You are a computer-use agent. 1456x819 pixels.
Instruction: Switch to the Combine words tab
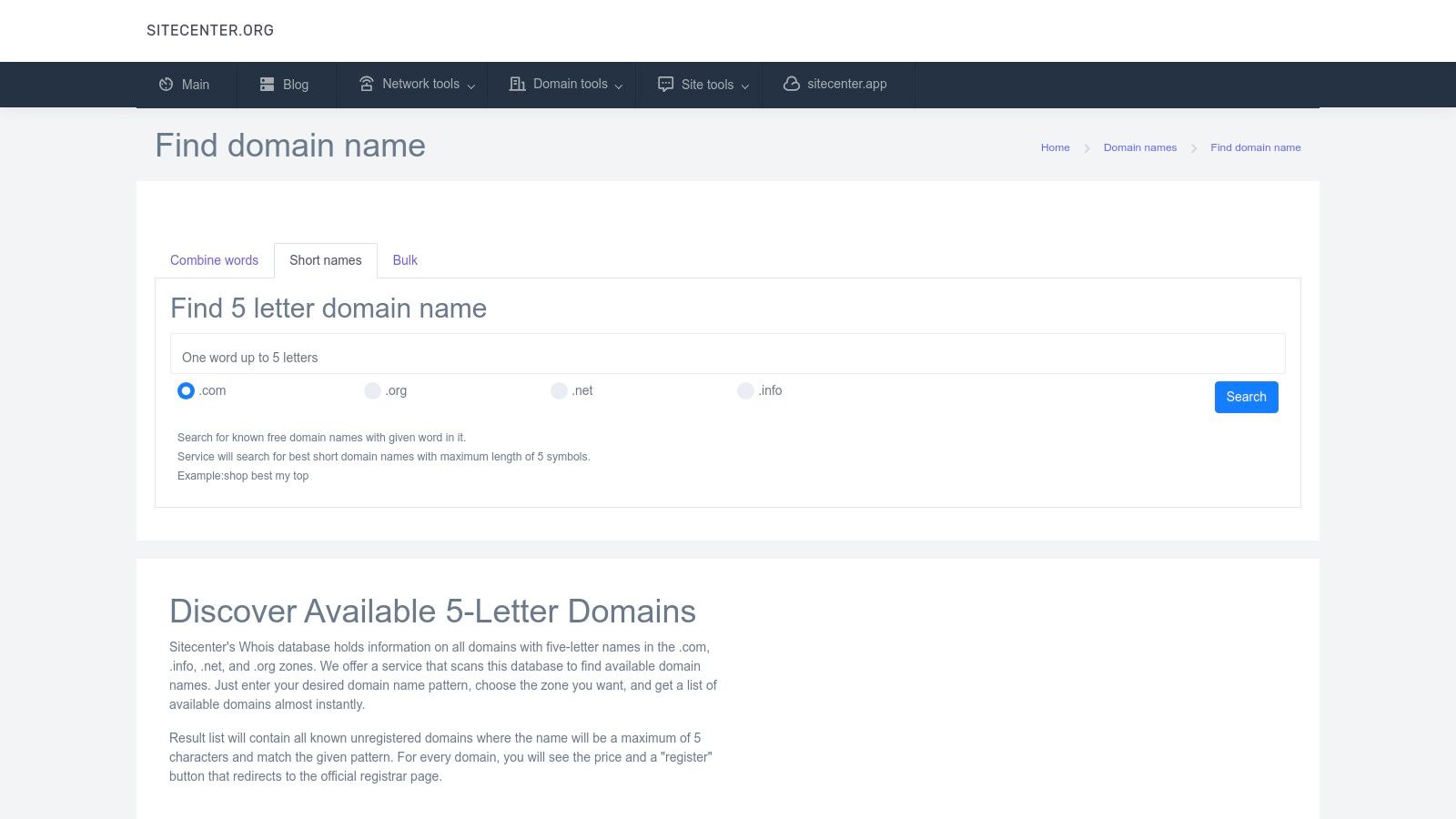214,260
